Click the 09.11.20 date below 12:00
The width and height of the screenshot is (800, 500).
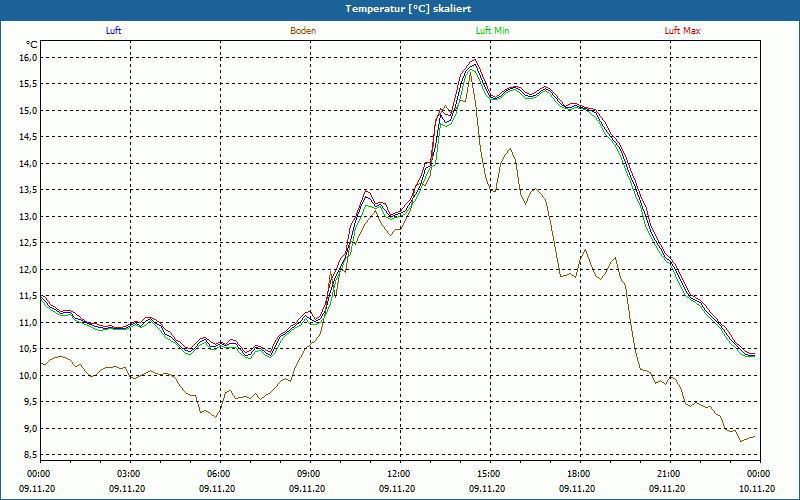point(397,488)
